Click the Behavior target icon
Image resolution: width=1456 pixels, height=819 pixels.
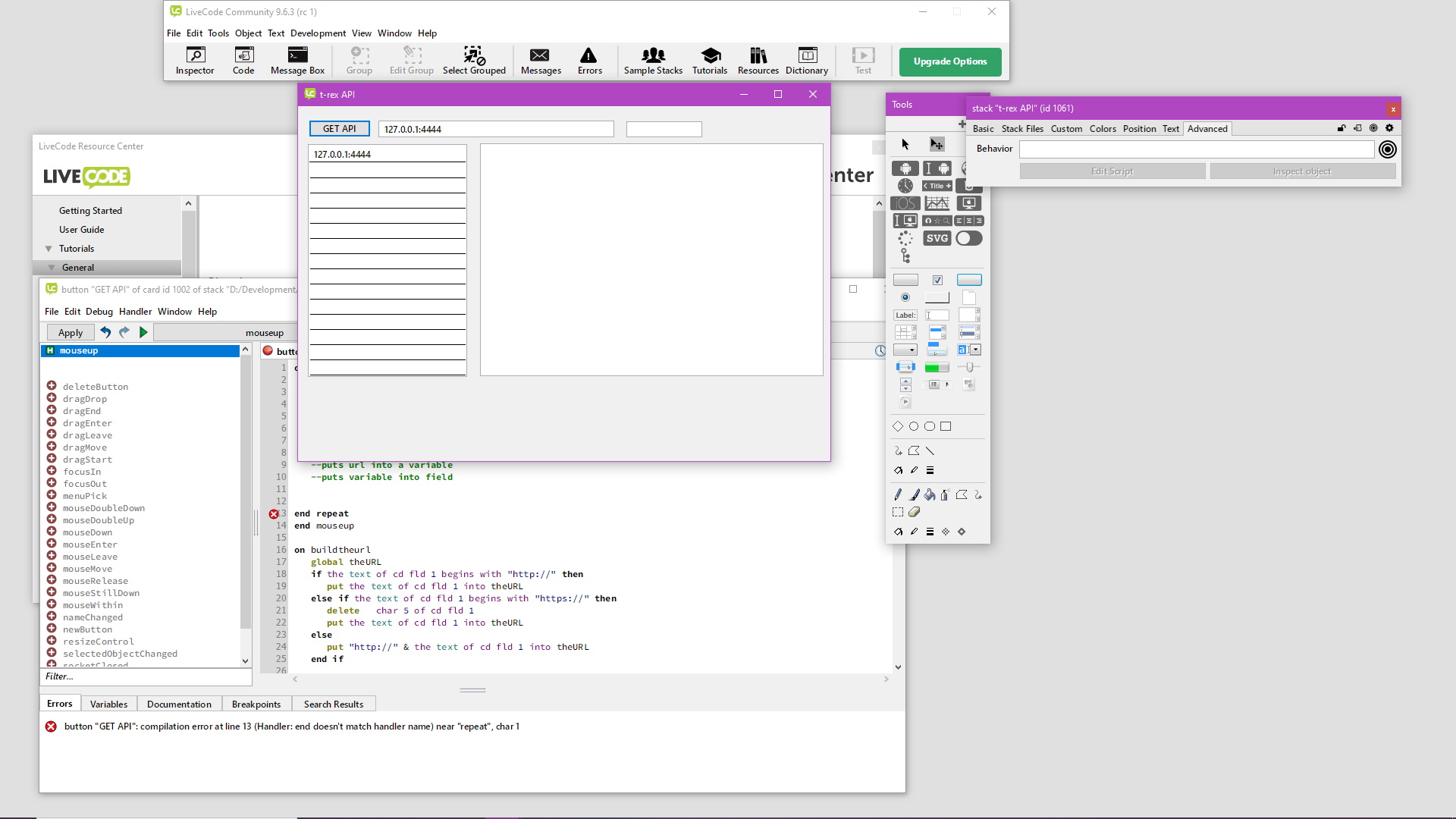coord(1388,149)
